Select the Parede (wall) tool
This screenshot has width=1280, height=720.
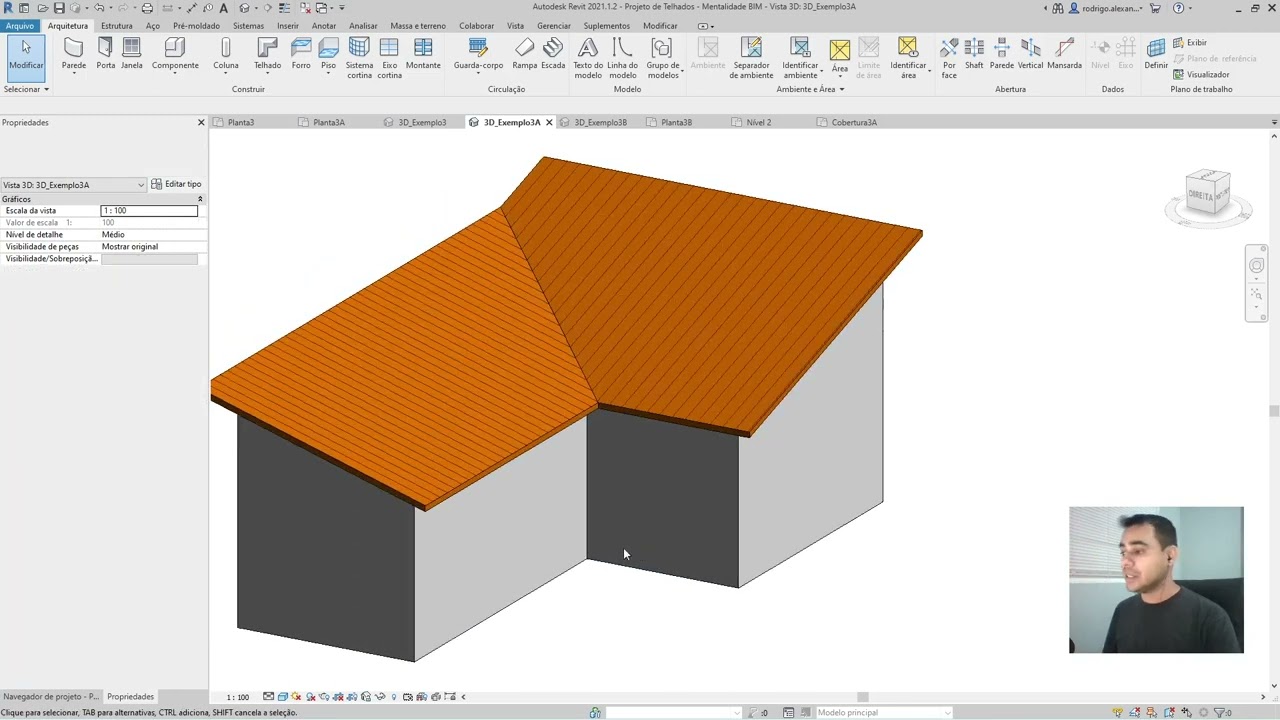click(73, 54)
